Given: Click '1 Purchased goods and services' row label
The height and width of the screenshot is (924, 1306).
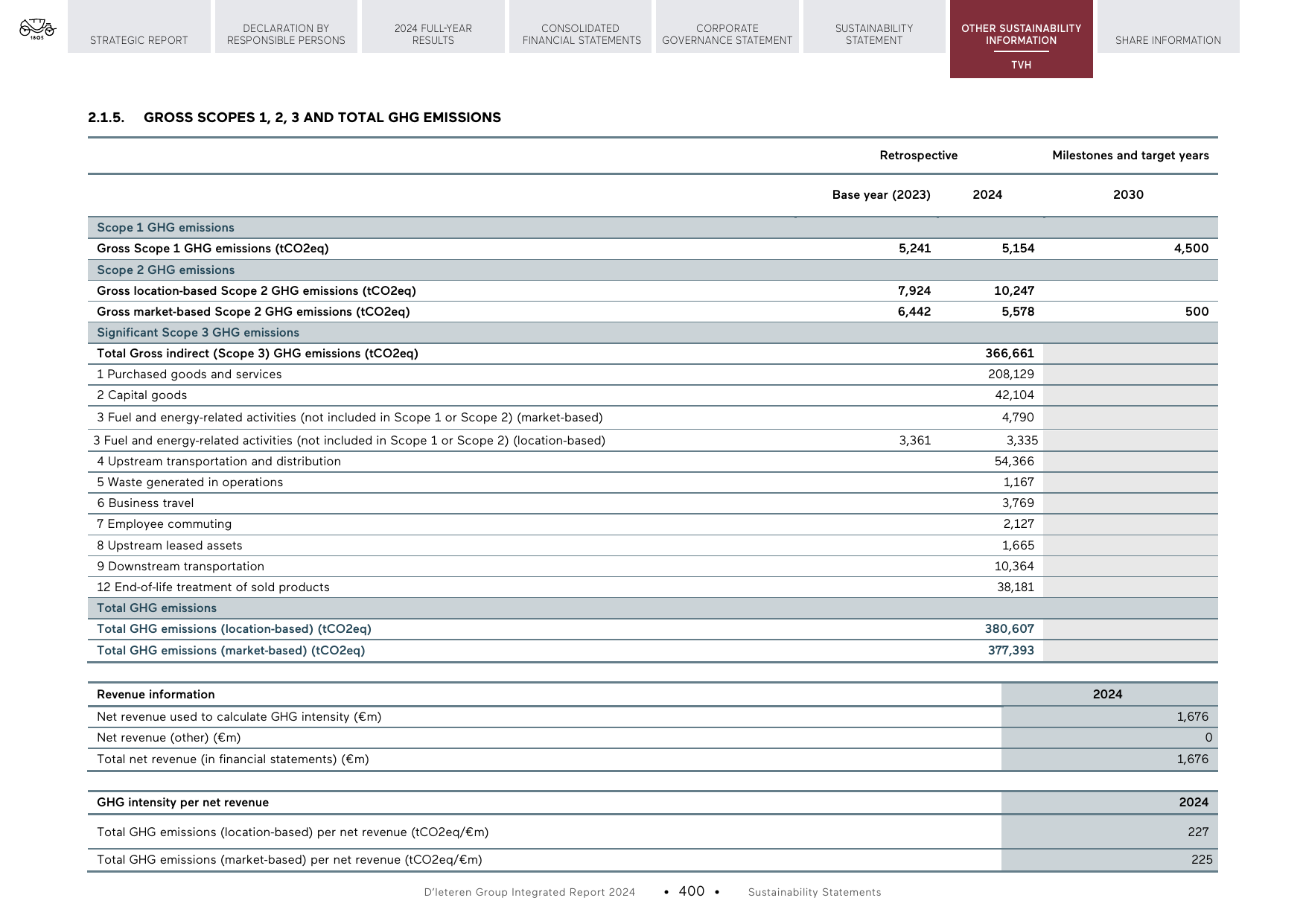Looking at the screenshot, I should [x=189, y=375].
